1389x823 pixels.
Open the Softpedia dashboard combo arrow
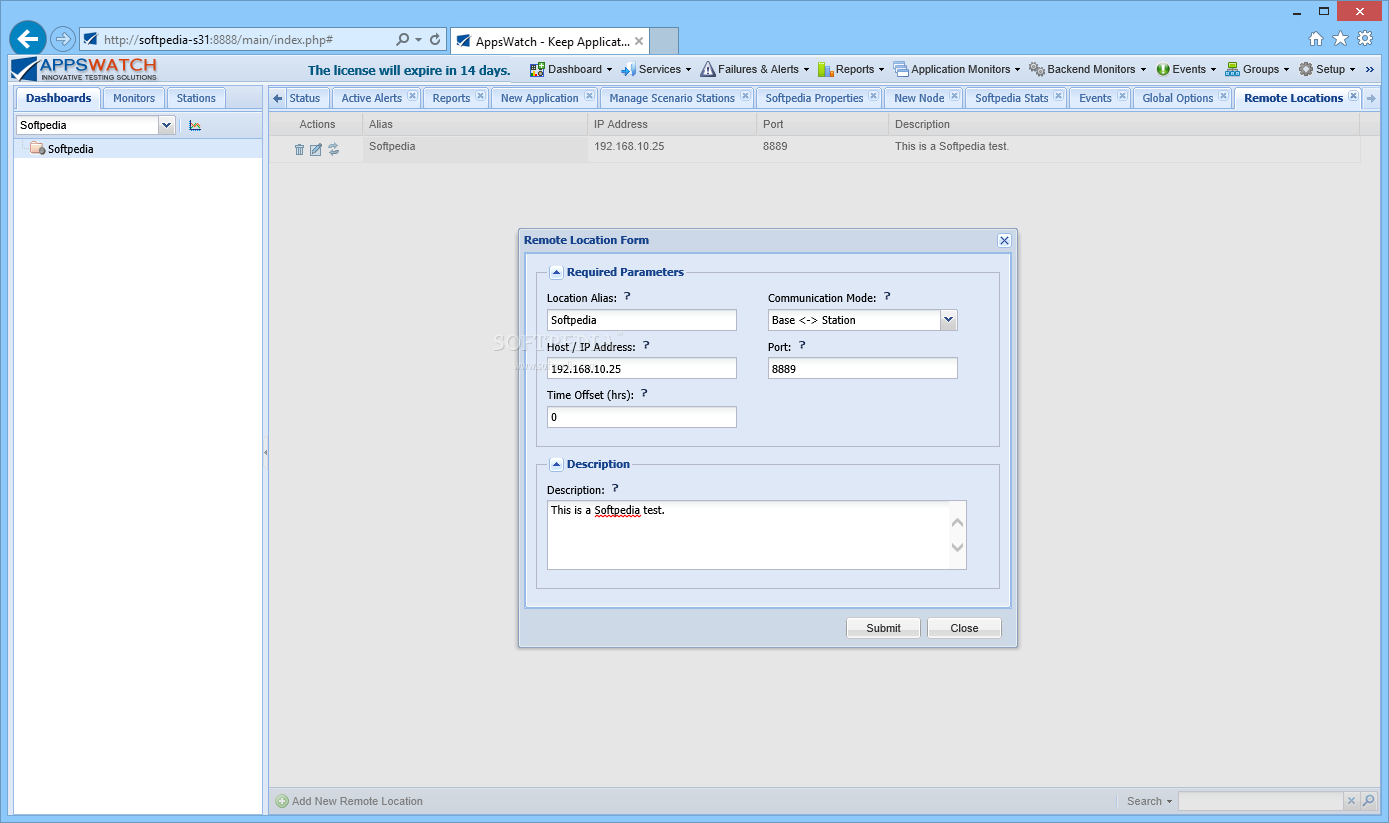pos(167,125)
